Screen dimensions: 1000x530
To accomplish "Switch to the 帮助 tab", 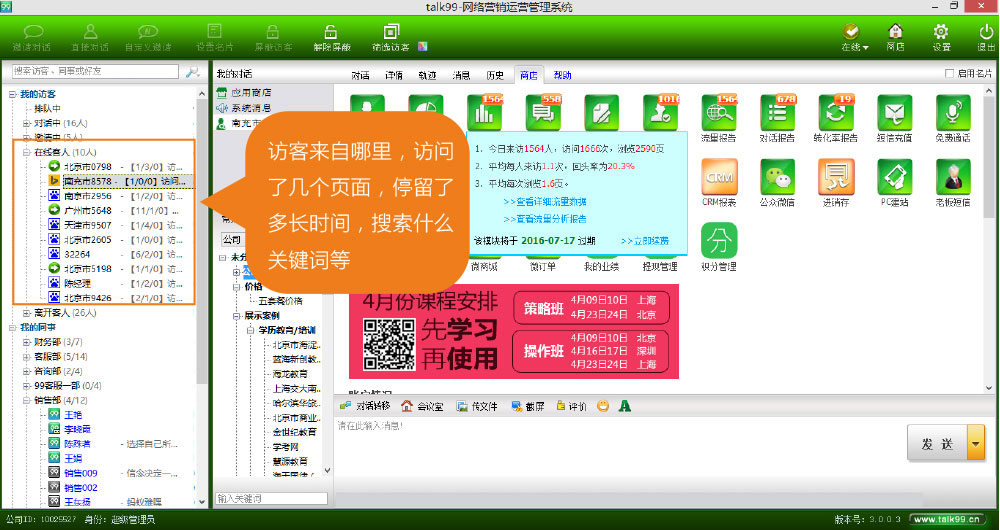I will tap(562, 75).
